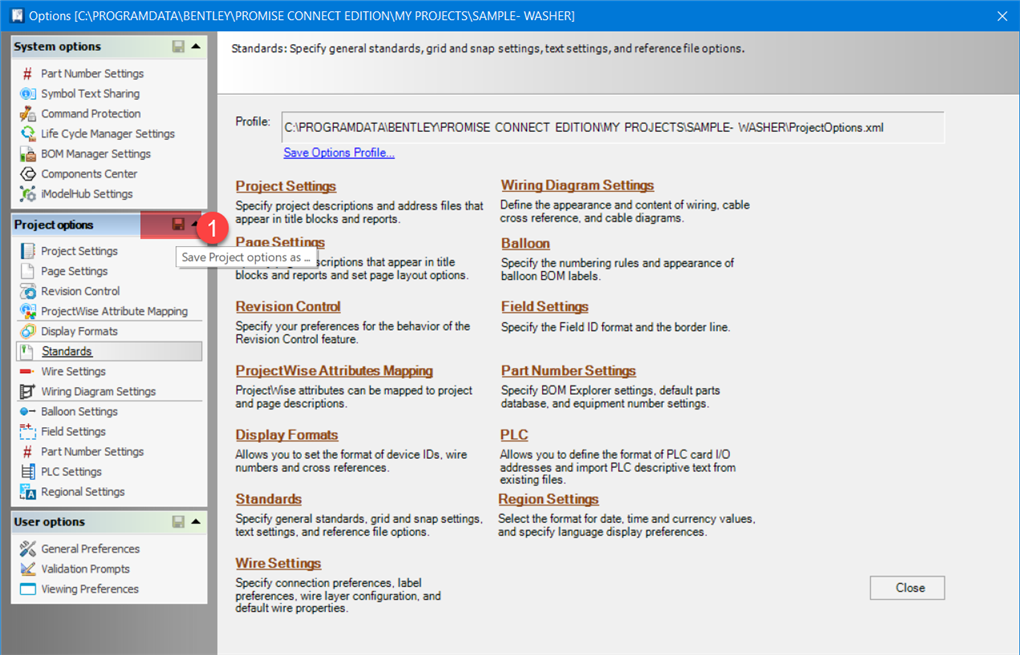
Task: Click the Balloon heading link
Action: 525,243
